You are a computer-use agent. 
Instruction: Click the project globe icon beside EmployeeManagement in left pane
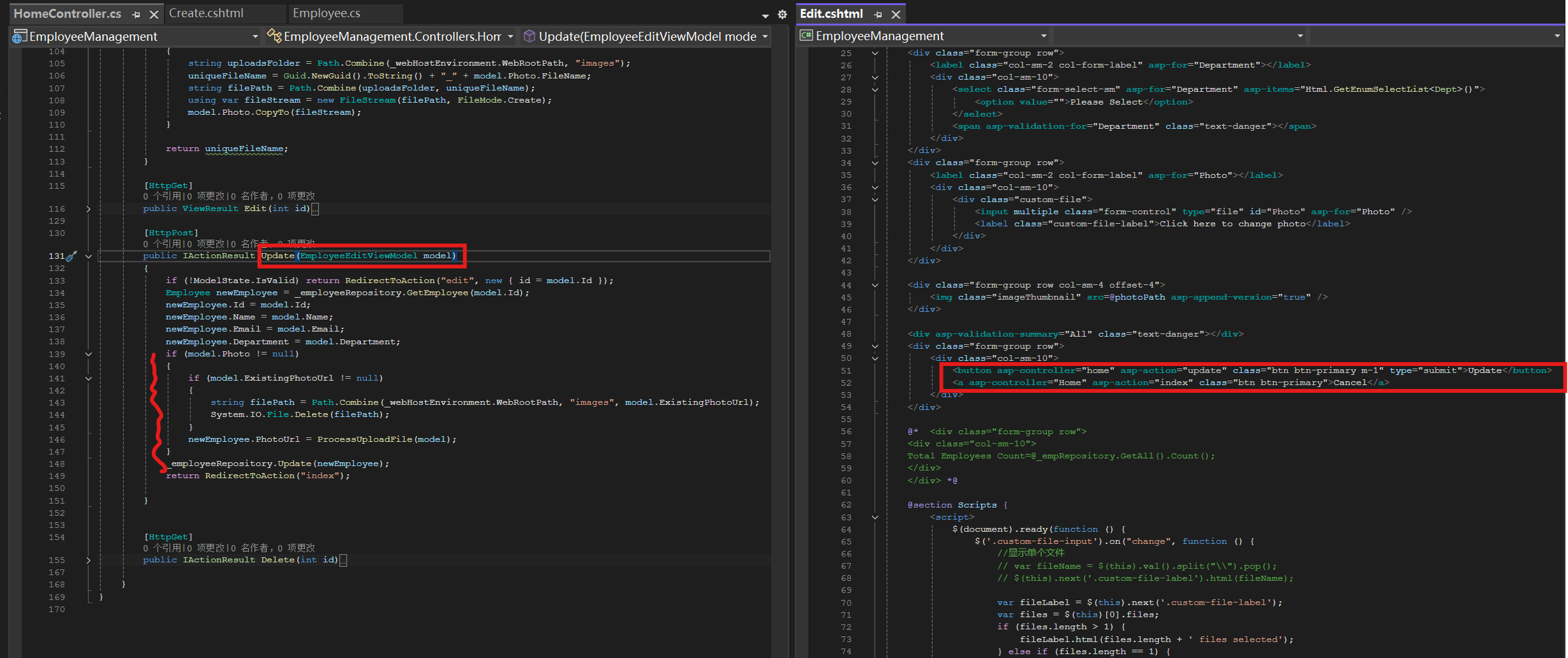[20, 36]
